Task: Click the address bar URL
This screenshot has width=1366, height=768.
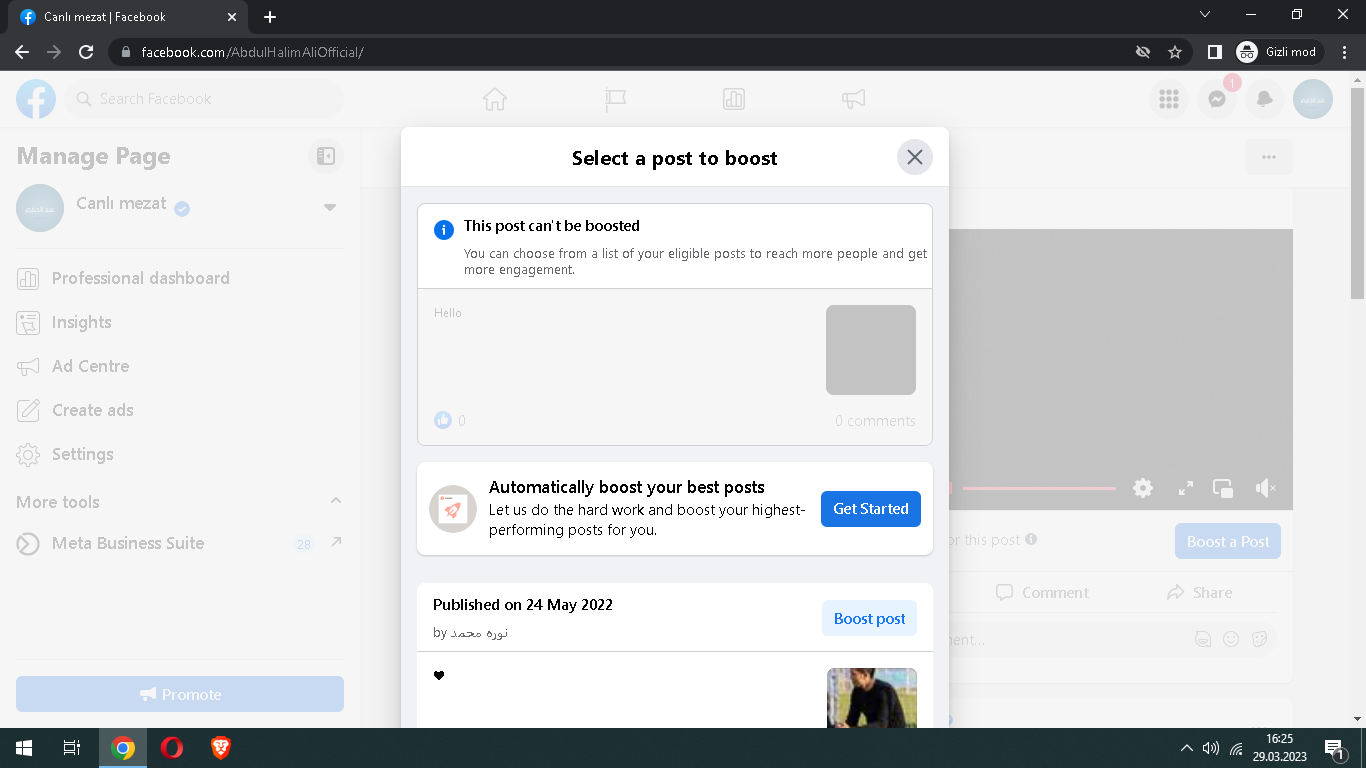Action: coord(252,52)
